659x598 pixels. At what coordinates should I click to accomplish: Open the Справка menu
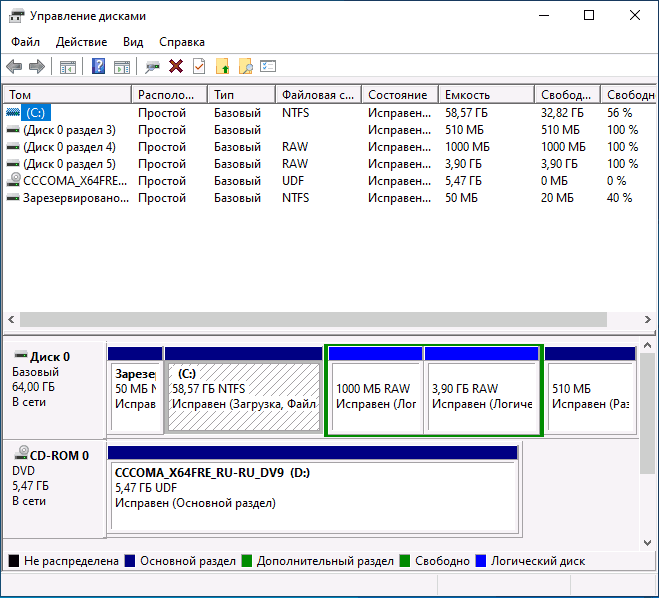(x=182, y=42)
